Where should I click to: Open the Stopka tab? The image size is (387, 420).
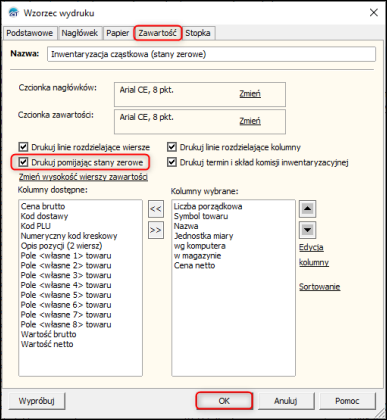point(198,33)
